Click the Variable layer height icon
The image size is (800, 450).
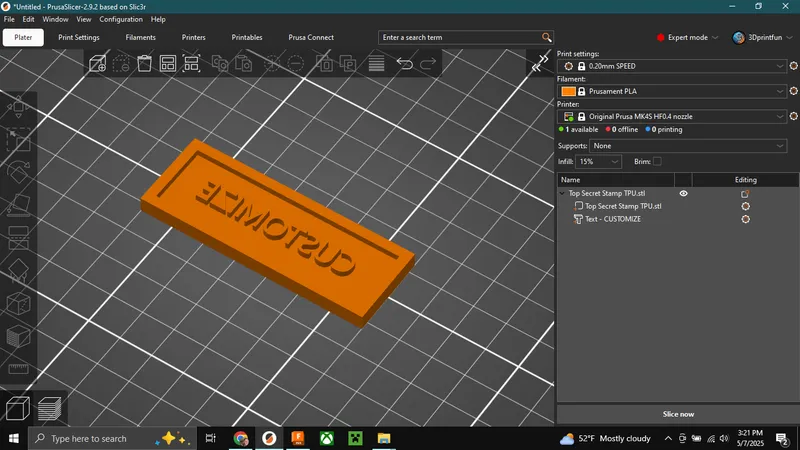tap(377, 64)
